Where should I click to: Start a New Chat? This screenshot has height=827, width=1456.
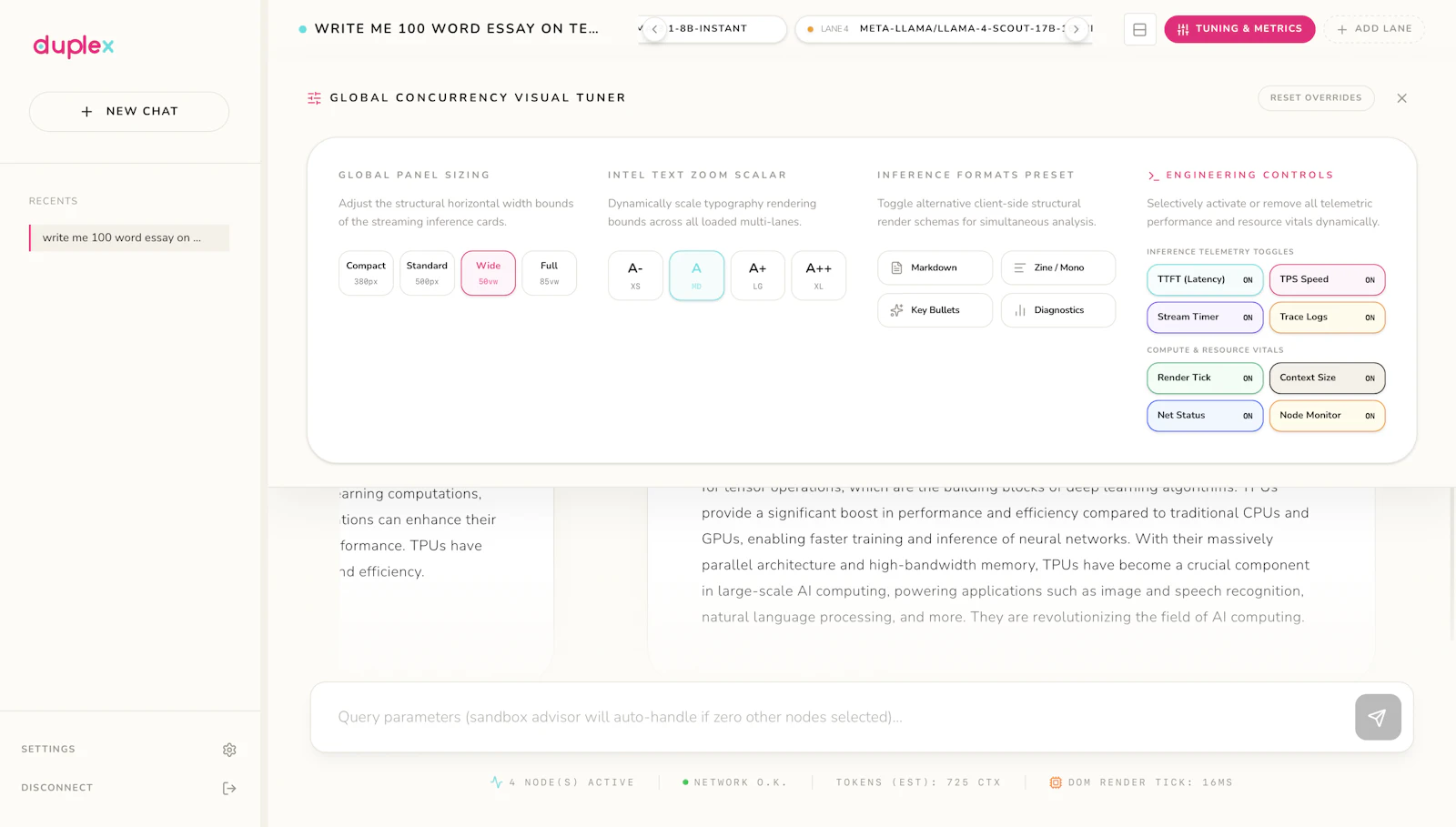tap(129, 111)
